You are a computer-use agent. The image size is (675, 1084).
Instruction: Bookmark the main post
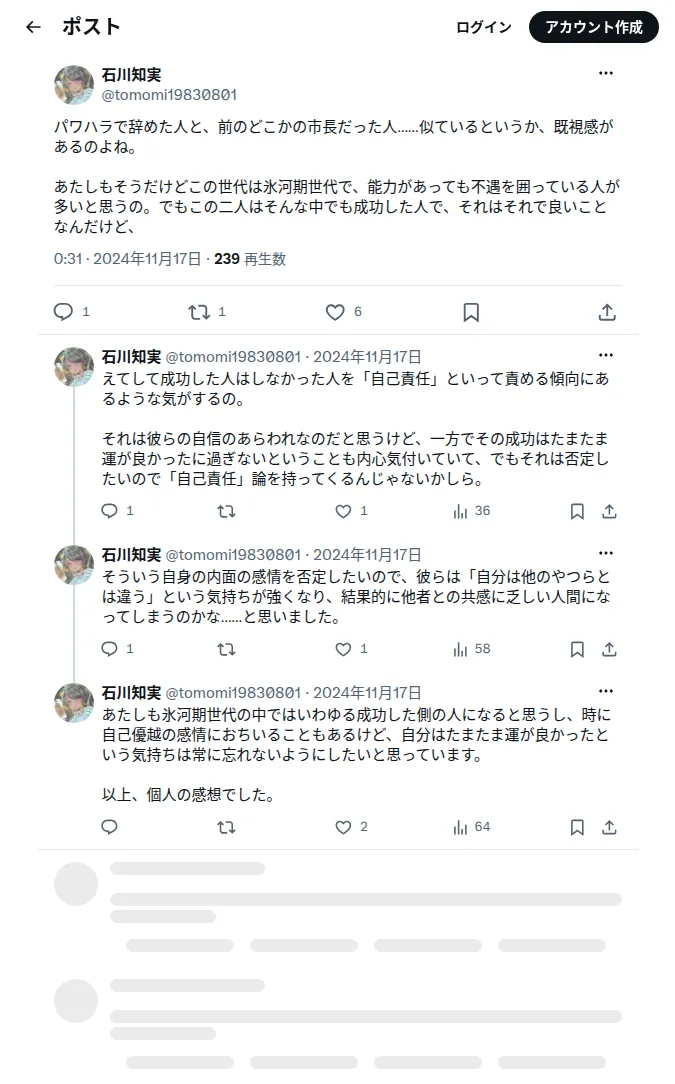tap(471, 312)
